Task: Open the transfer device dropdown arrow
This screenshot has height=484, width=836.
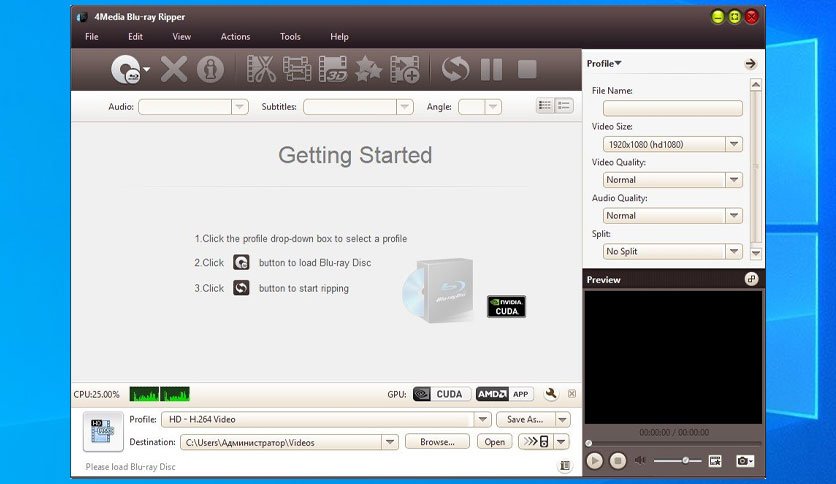Action: coord(561,442)
